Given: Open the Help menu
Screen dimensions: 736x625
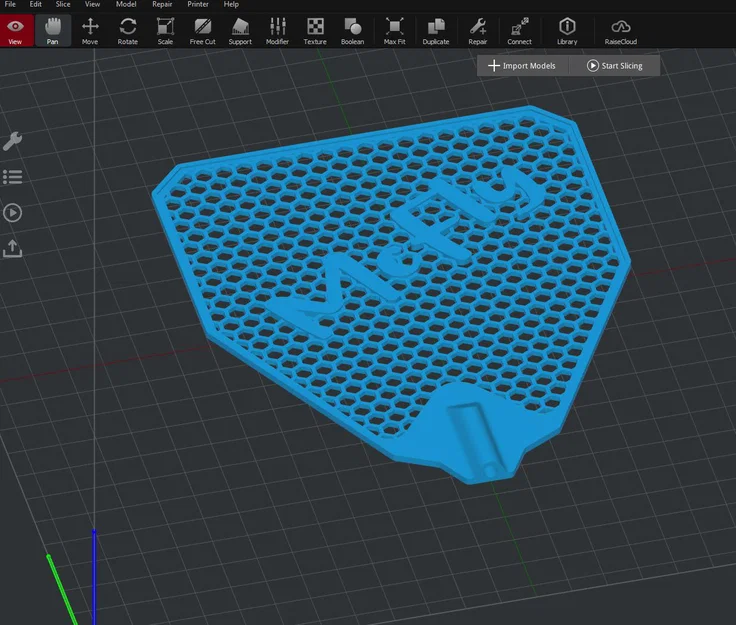Looking at the screenshot, I should pyautogui.click(x=231, y=4).
